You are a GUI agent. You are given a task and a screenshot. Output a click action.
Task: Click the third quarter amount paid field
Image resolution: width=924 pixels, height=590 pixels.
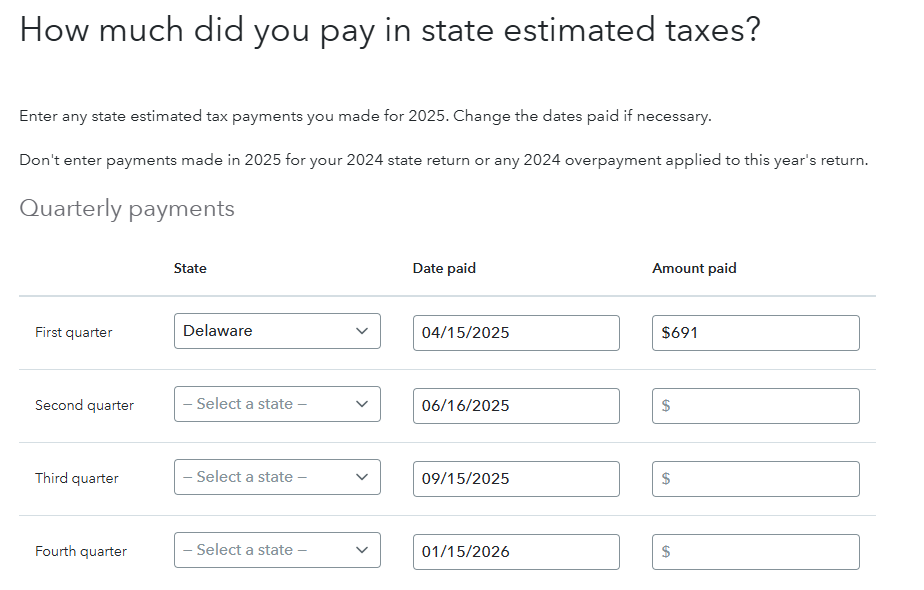click(x=755, y=479)
